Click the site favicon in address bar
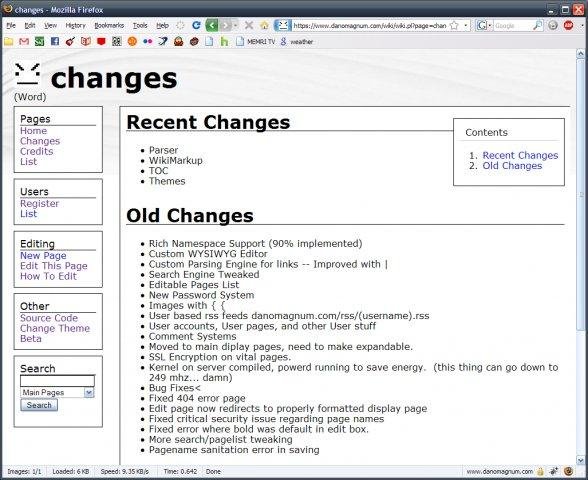 click(x=283, y=26)
